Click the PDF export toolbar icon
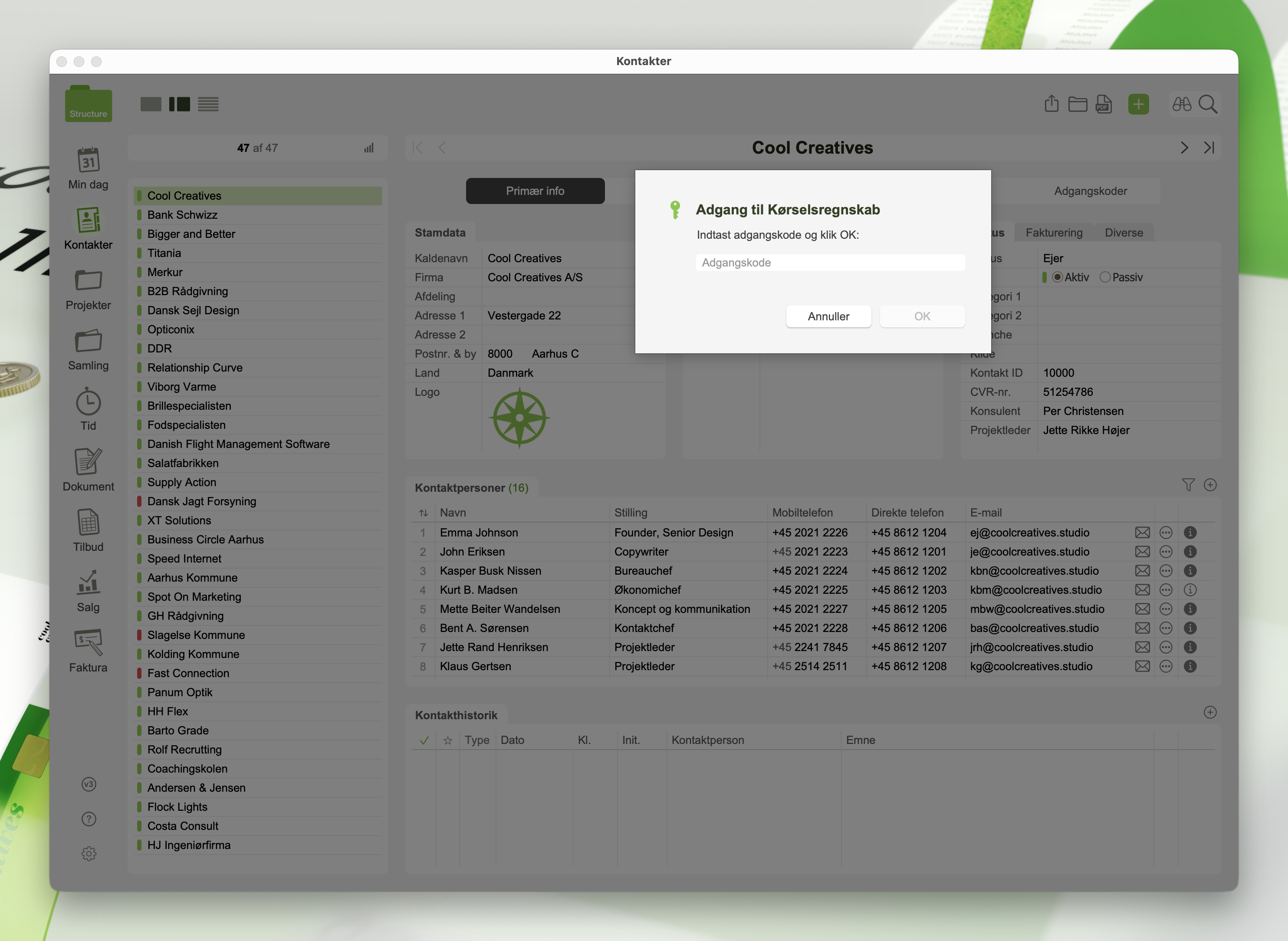 pos(1104,104)
